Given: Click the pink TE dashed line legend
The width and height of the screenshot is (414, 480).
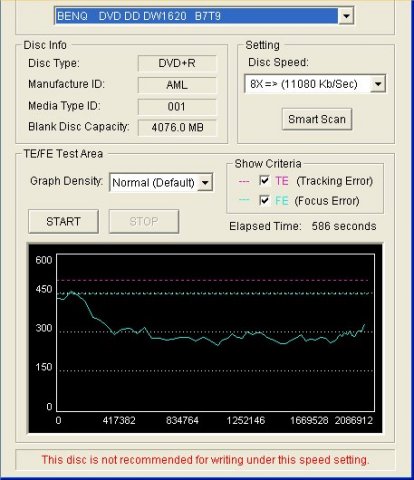Looking at the screenshot, I should pyautogui.click(x=244, y=181).
